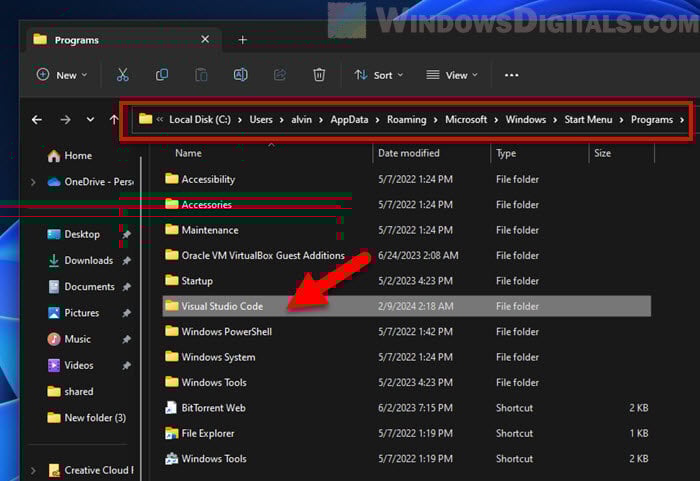Expand chevron after Start Menu breadcrumb
This screenshot has height=481, width=700.
pyautogui.click(x=621, y=120)
